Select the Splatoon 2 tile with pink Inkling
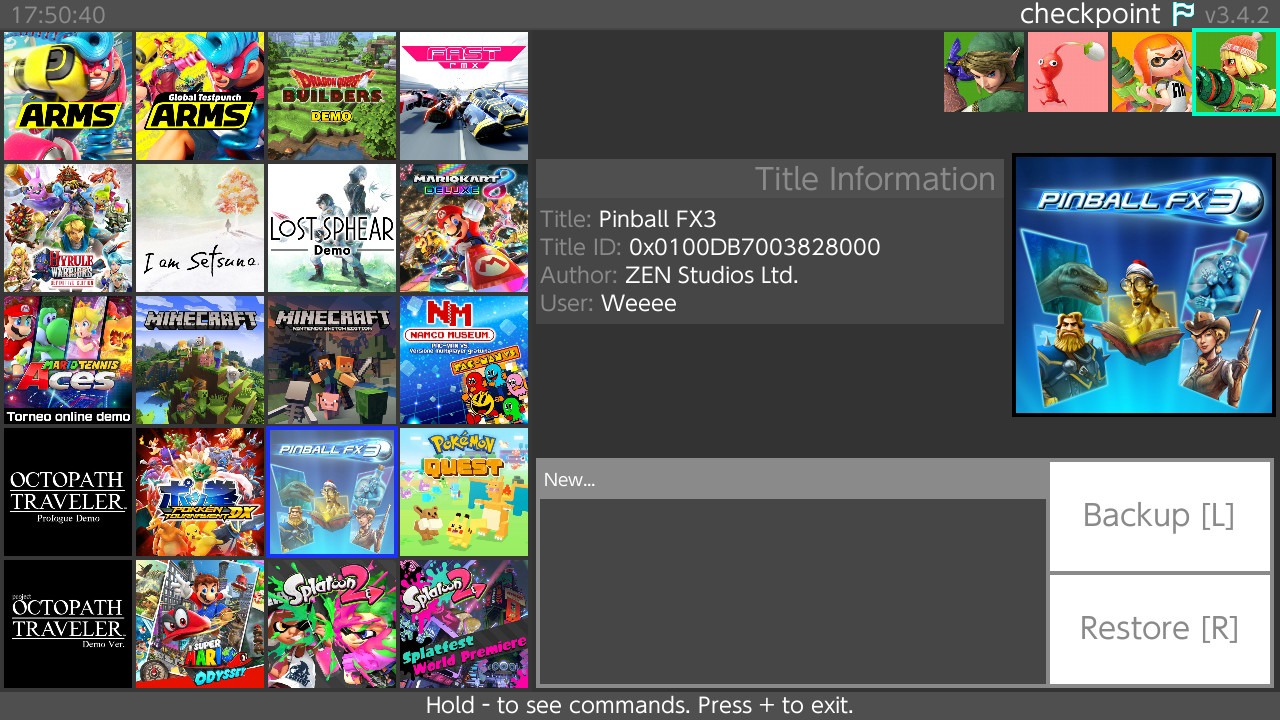This screenshot has width=1280, height=720. 332,624
